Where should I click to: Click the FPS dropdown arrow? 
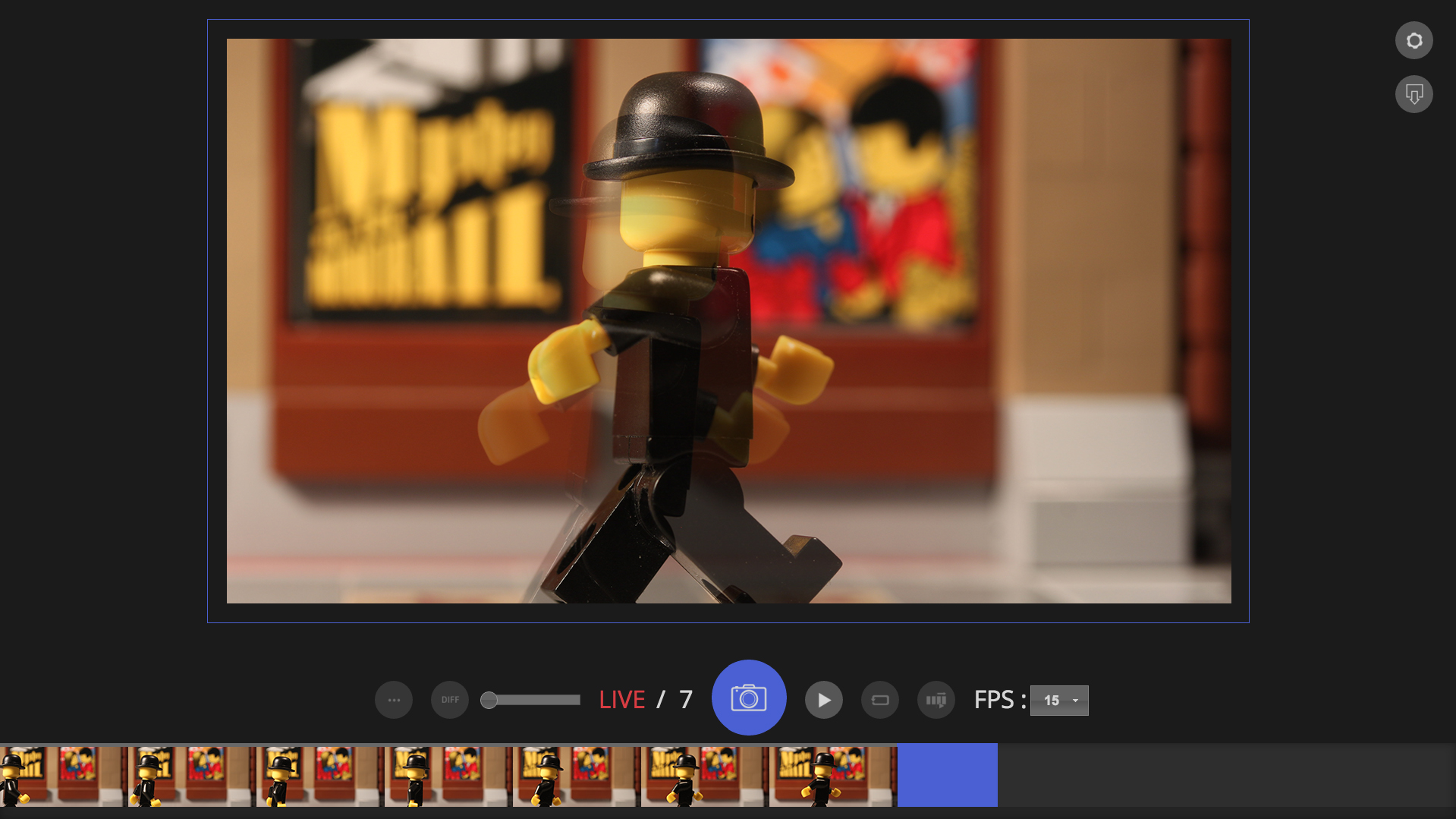point(1075,701)
